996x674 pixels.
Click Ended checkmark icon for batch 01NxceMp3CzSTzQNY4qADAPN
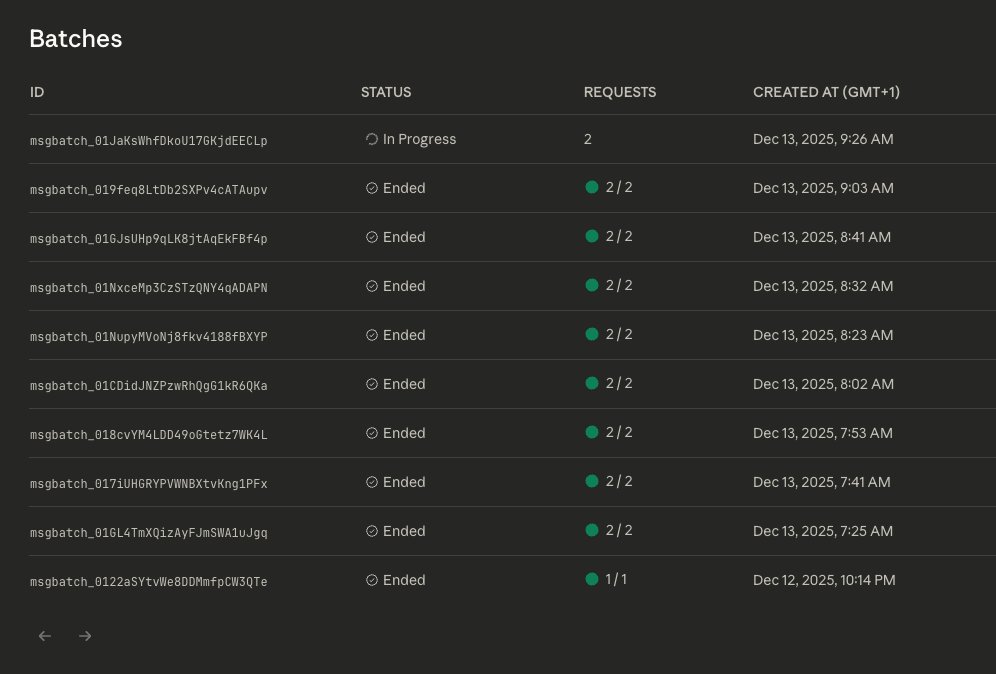(372, 286)
